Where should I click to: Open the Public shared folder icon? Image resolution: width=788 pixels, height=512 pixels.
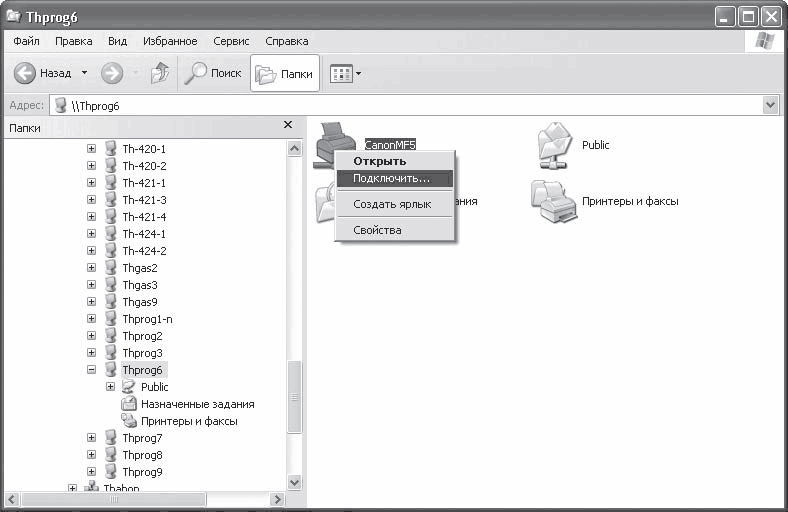[x=555, y=146]
